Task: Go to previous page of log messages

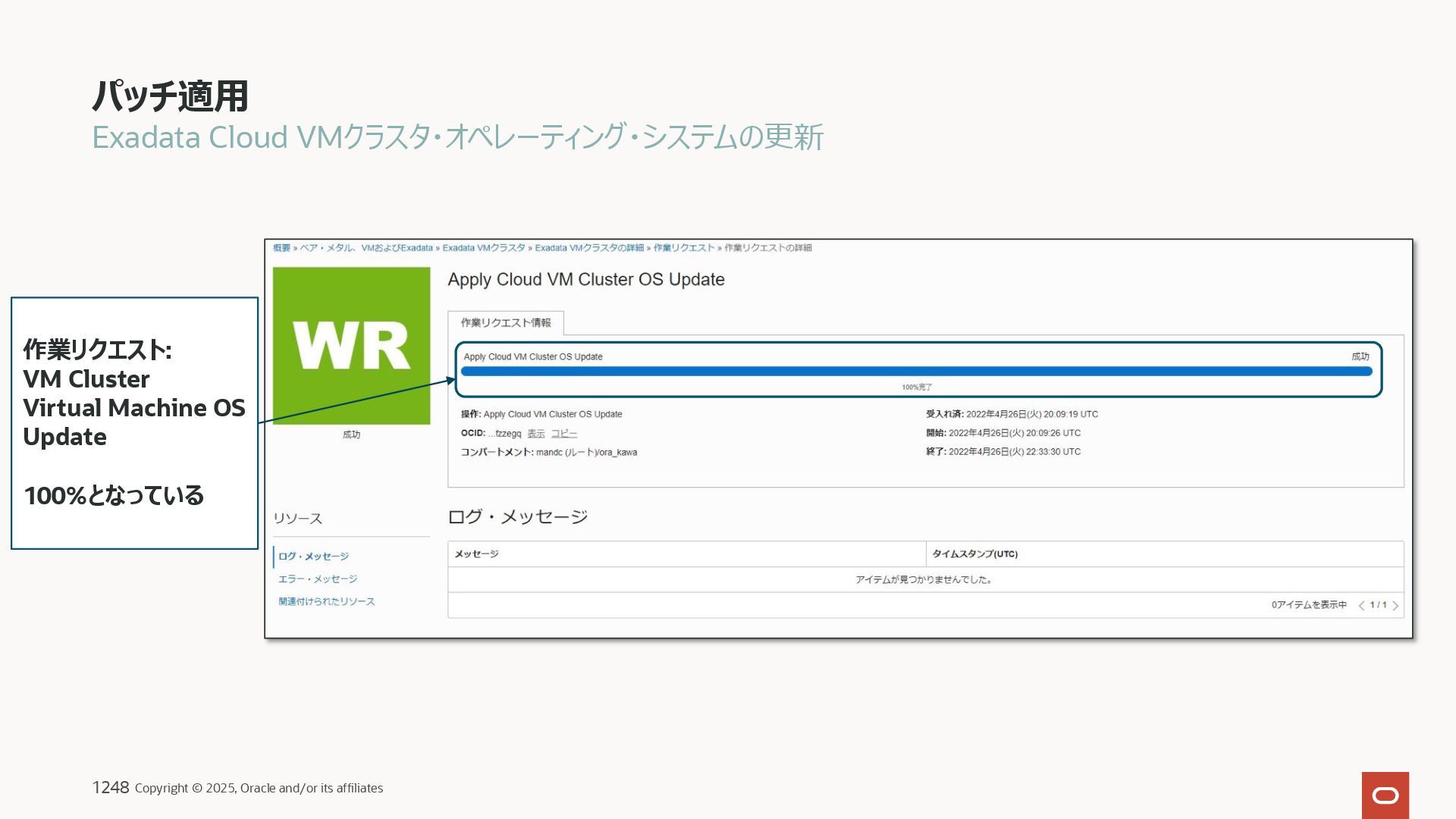Action: (1361, 605)
